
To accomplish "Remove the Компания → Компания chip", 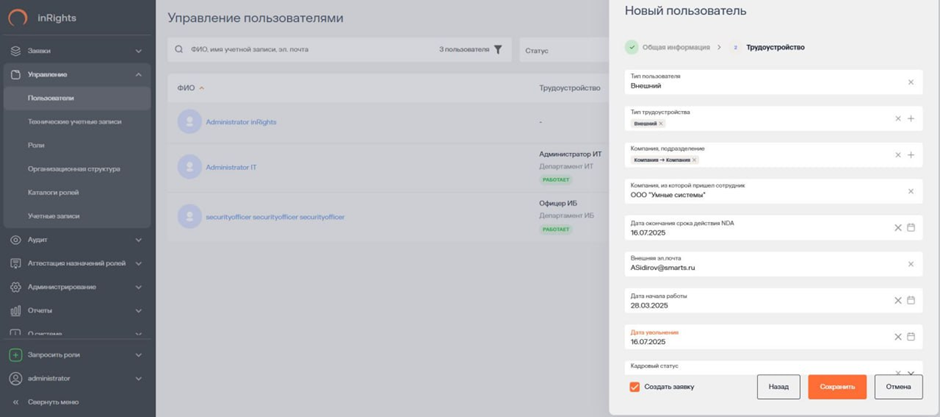I will tap(694, 160).
